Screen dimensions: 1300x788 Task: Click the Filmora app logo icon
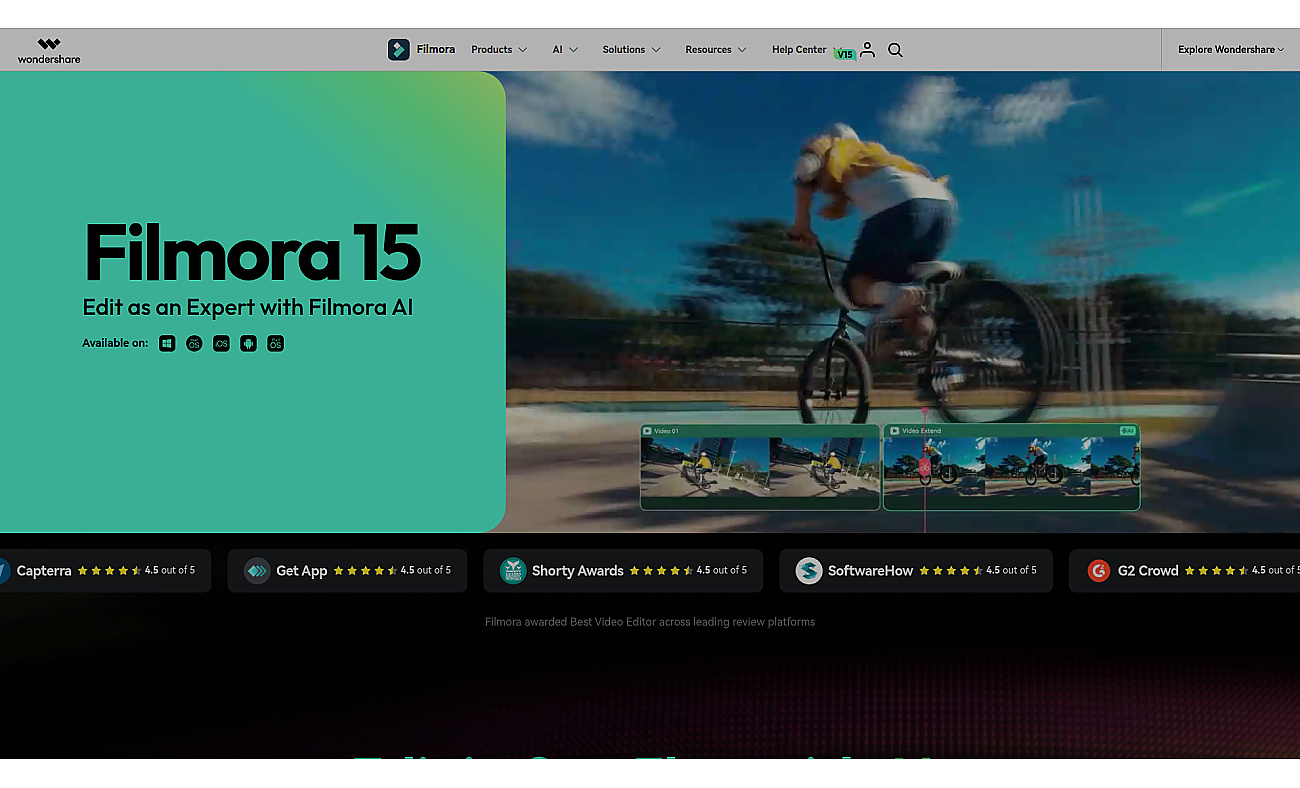399,49
